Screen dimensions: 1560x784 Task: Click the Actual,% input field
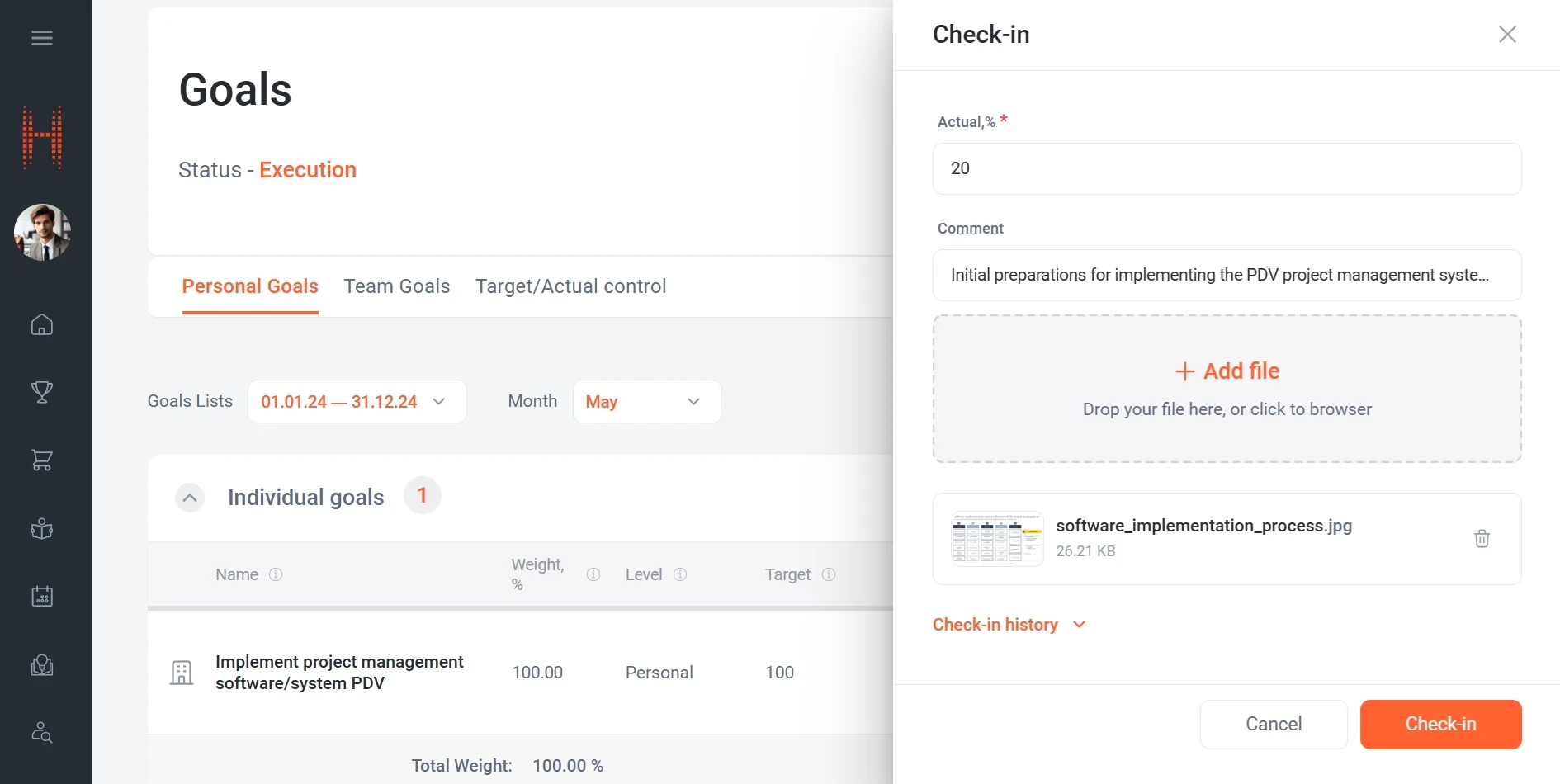(x=1227, y=169)
